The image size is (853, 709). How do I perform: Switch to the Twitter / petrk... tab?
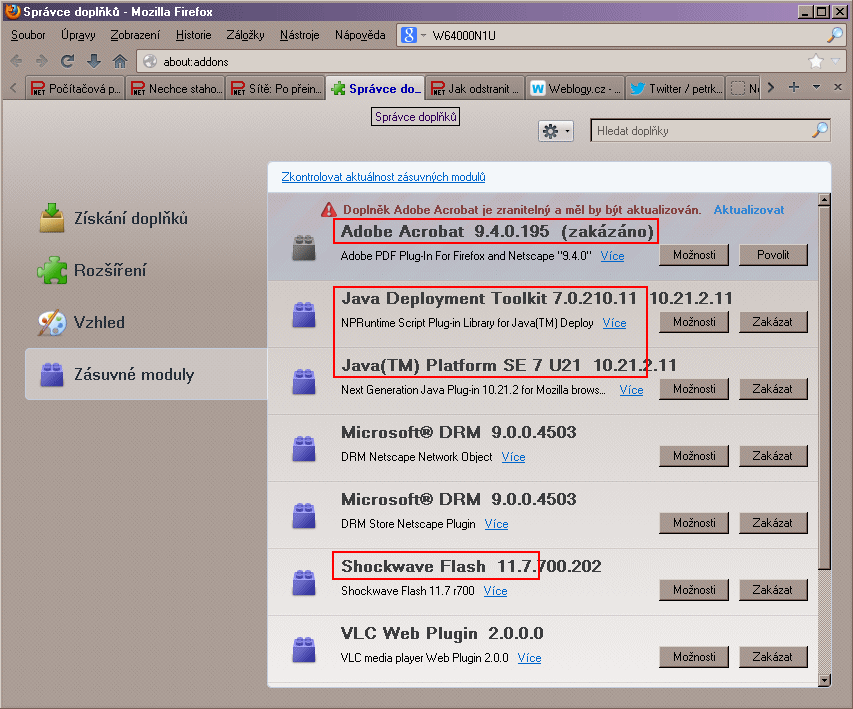(x=676, y=88)
